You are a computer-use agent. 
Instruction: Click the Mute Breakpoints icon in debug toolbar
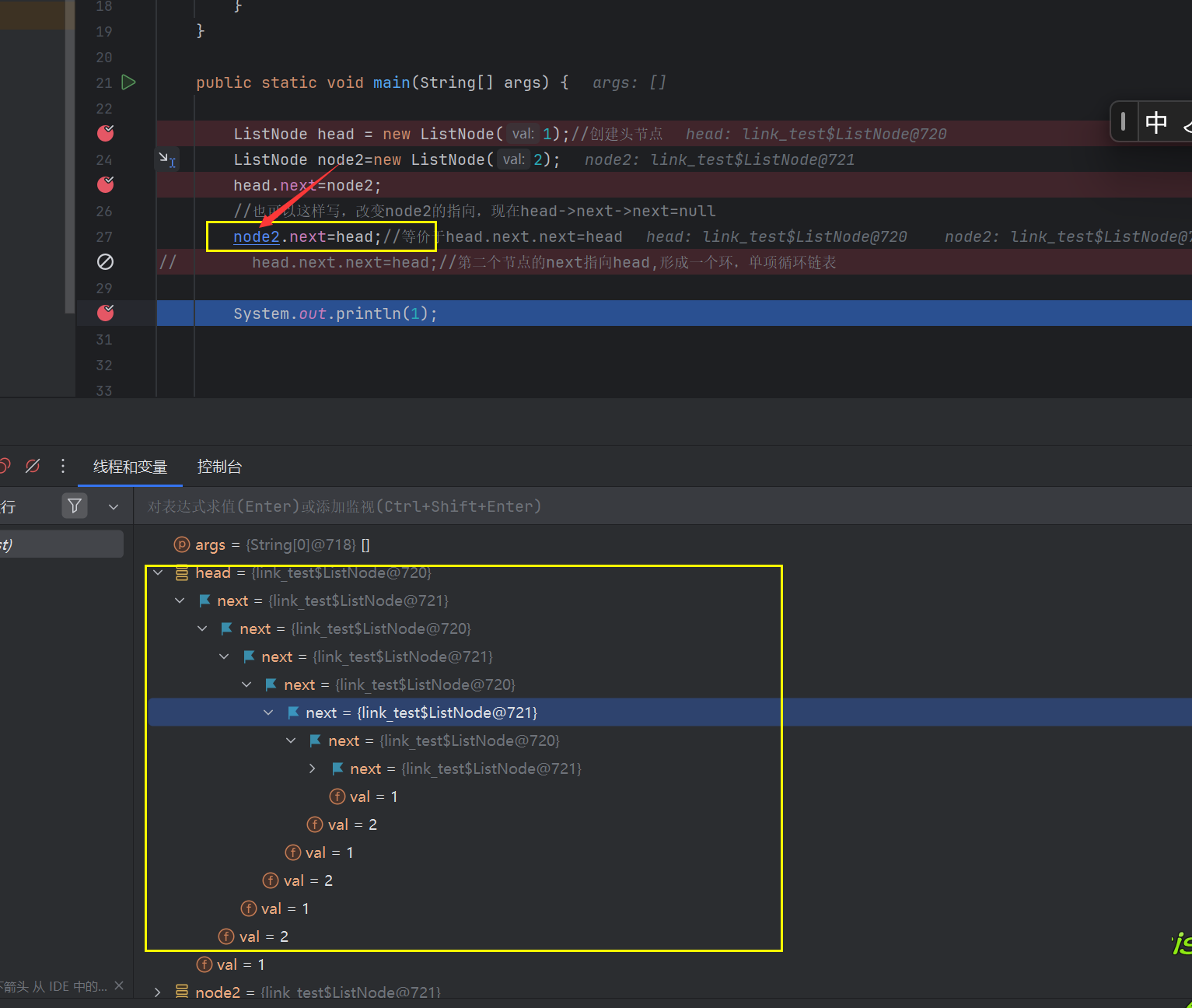tap(33, 467)
